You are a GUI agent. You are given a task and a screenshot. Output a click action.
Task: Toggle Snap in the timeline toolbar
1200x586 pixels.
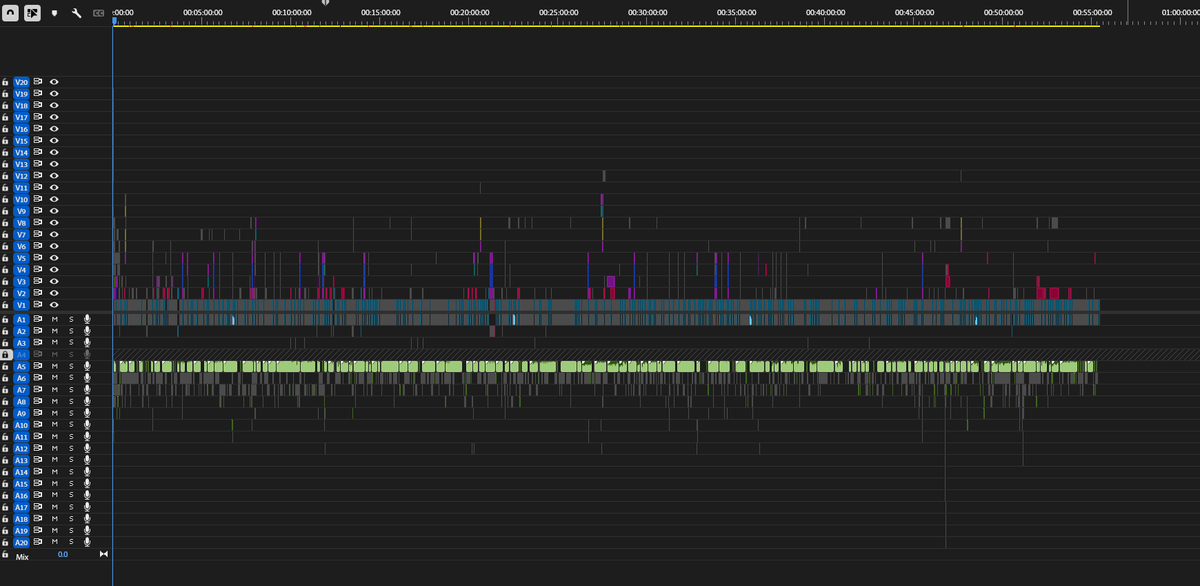tap(12, 13)
